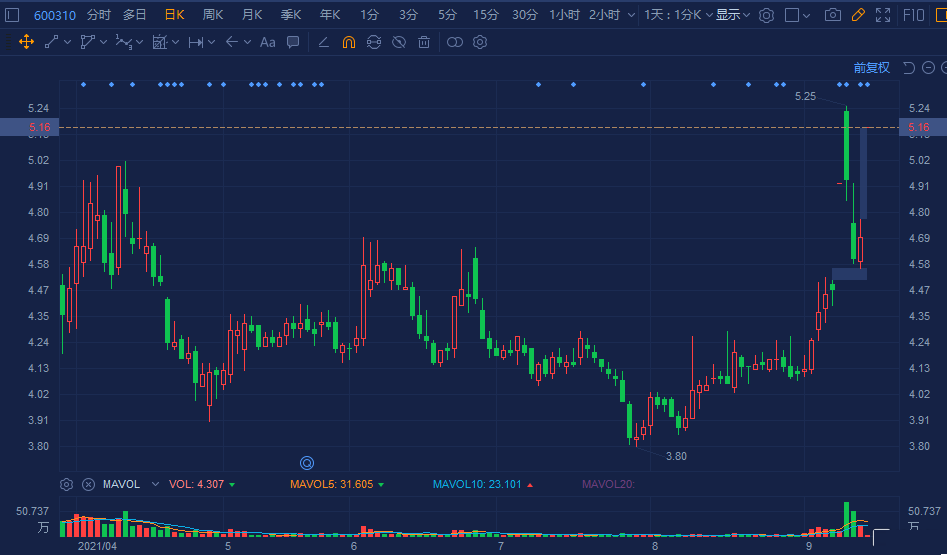Expand polygon tool dropdown arrow
Viewport: 947px width, 555px height.
click(x=103, y=42)
